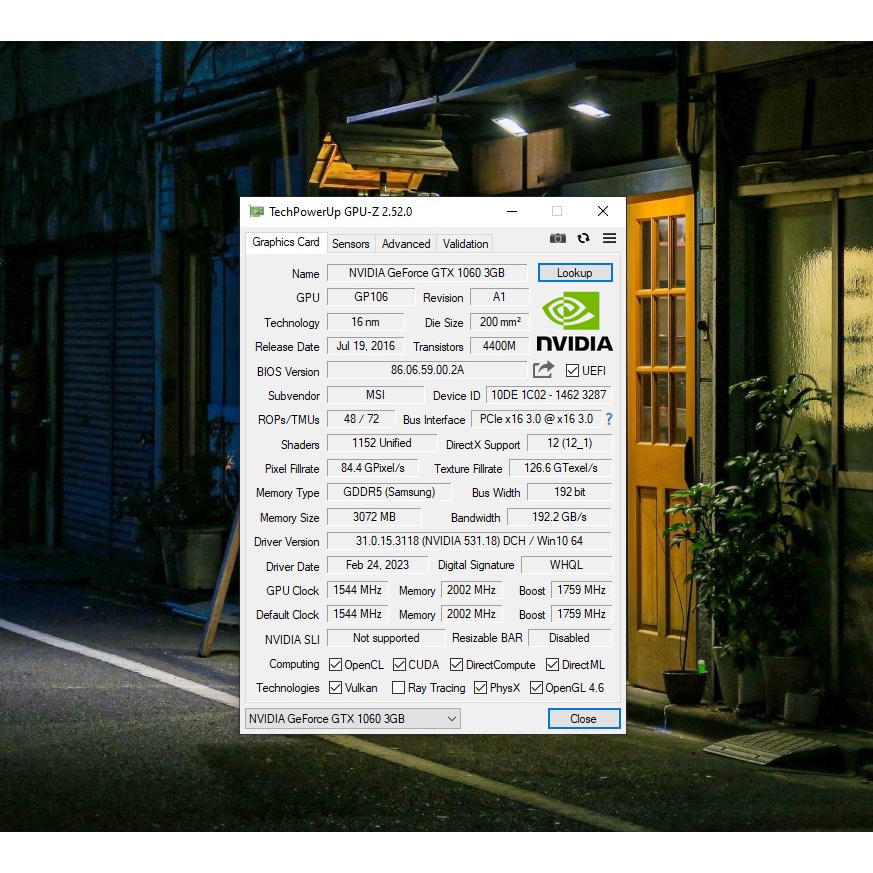Toggle the DirectCompute checkbox
This screenshot has width=873, height=873.
pyautogui.click(x=457, y=665)
